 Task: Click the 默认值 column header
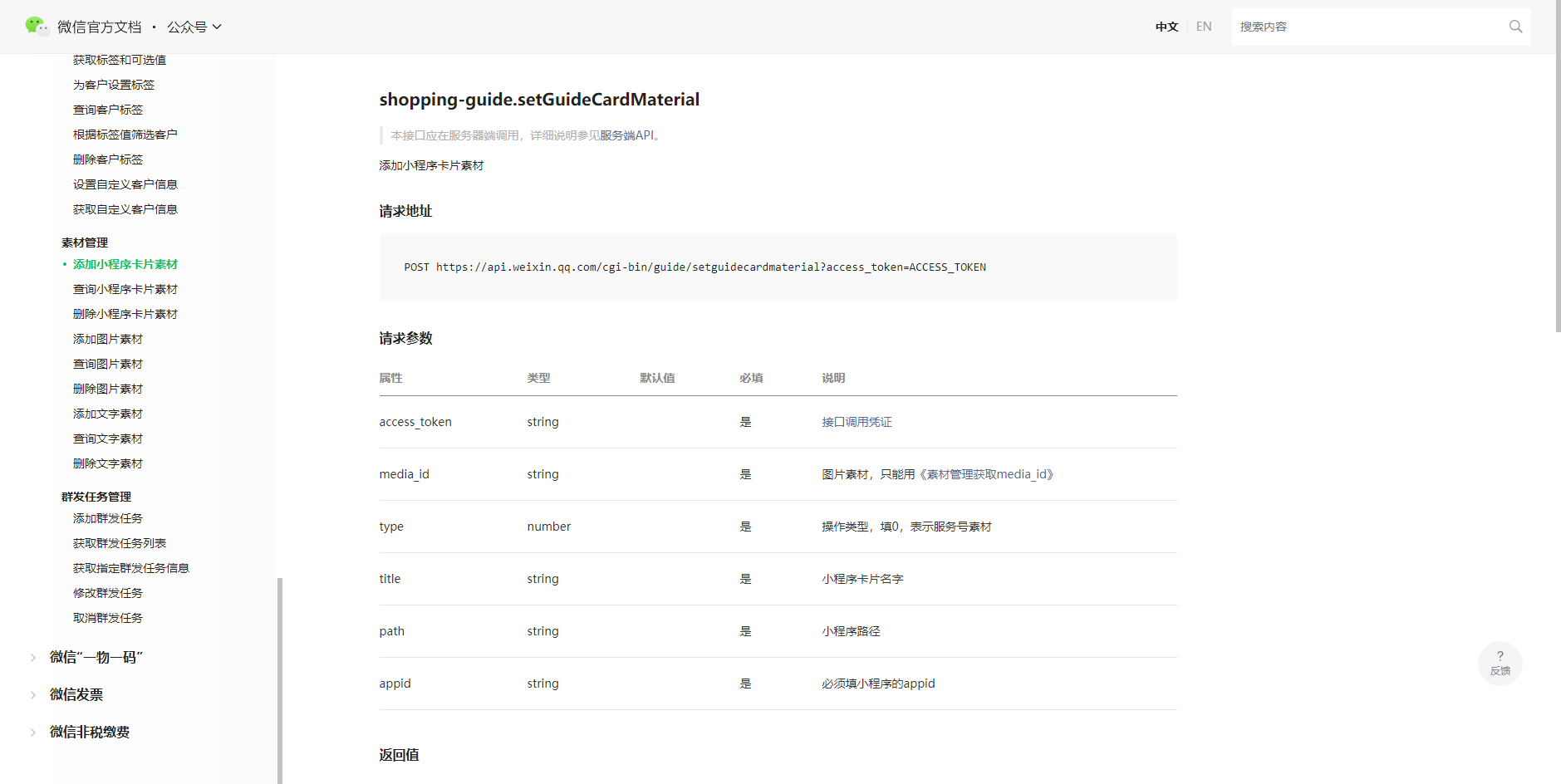pyautogui.click(x=657, y=378)
